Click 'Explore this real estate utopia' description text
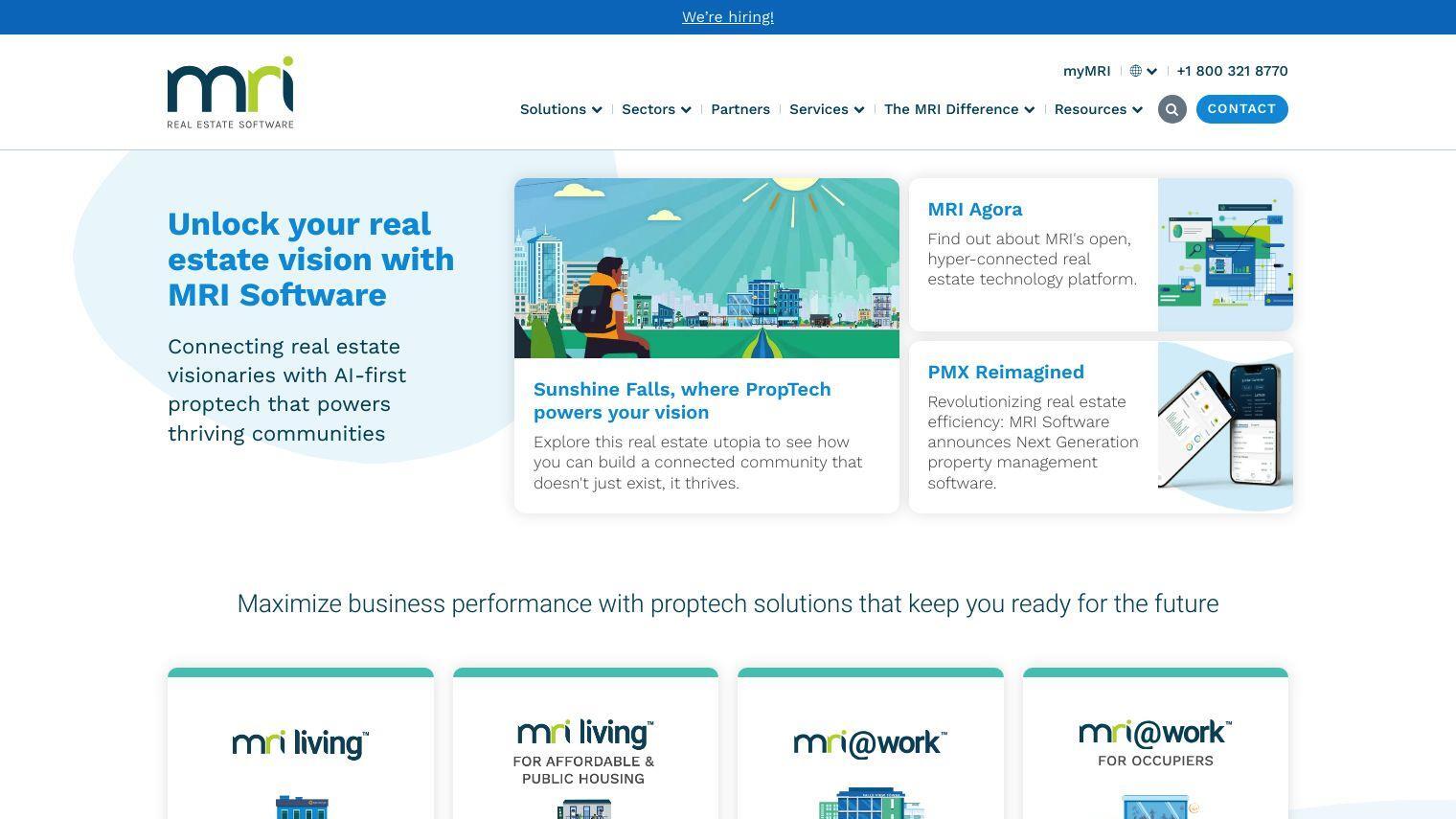Image resolution: width=1456 pixels, height=819 pixels. 698,463
